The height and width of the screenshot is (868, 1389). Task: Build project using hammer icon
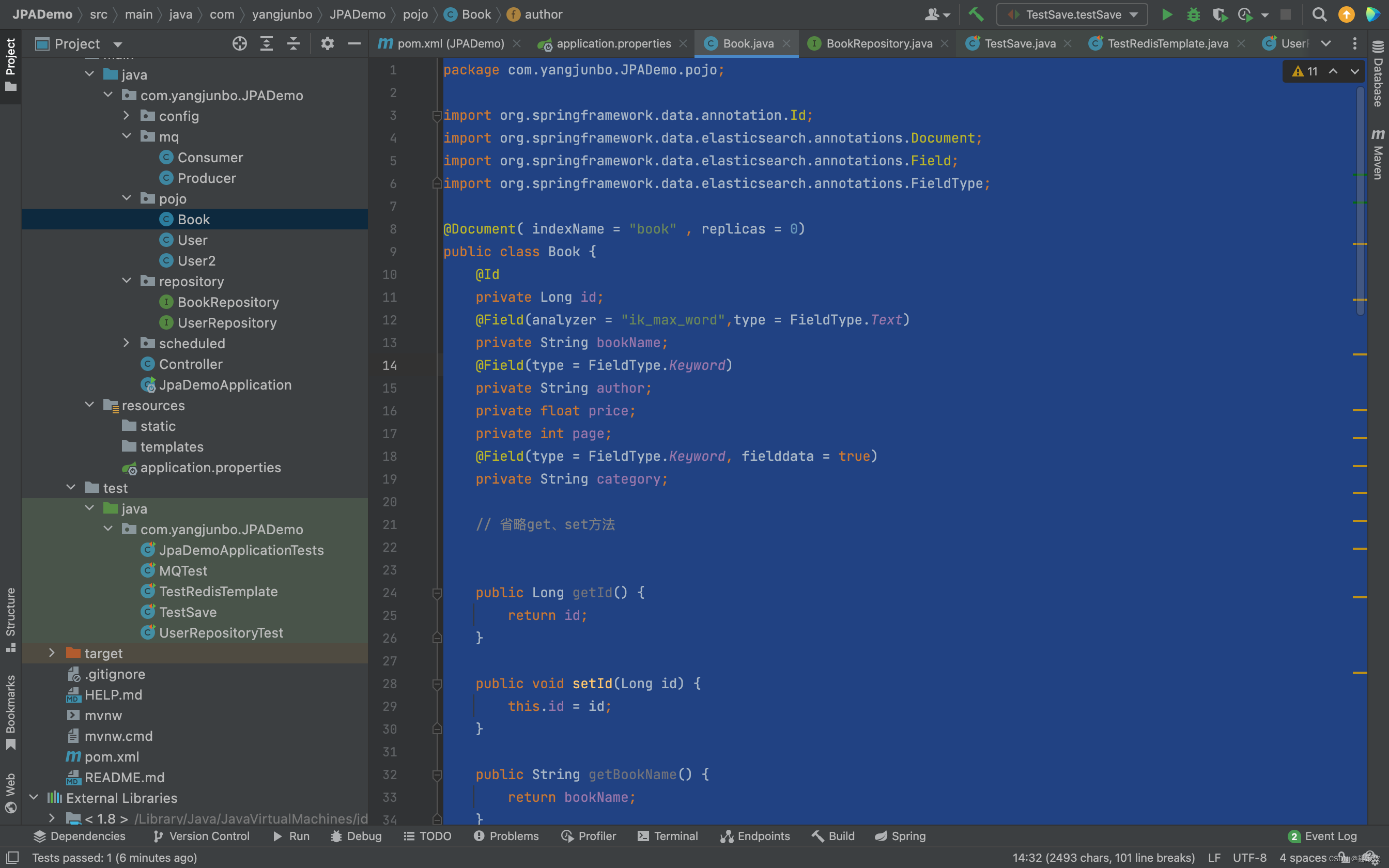[976, 14]
